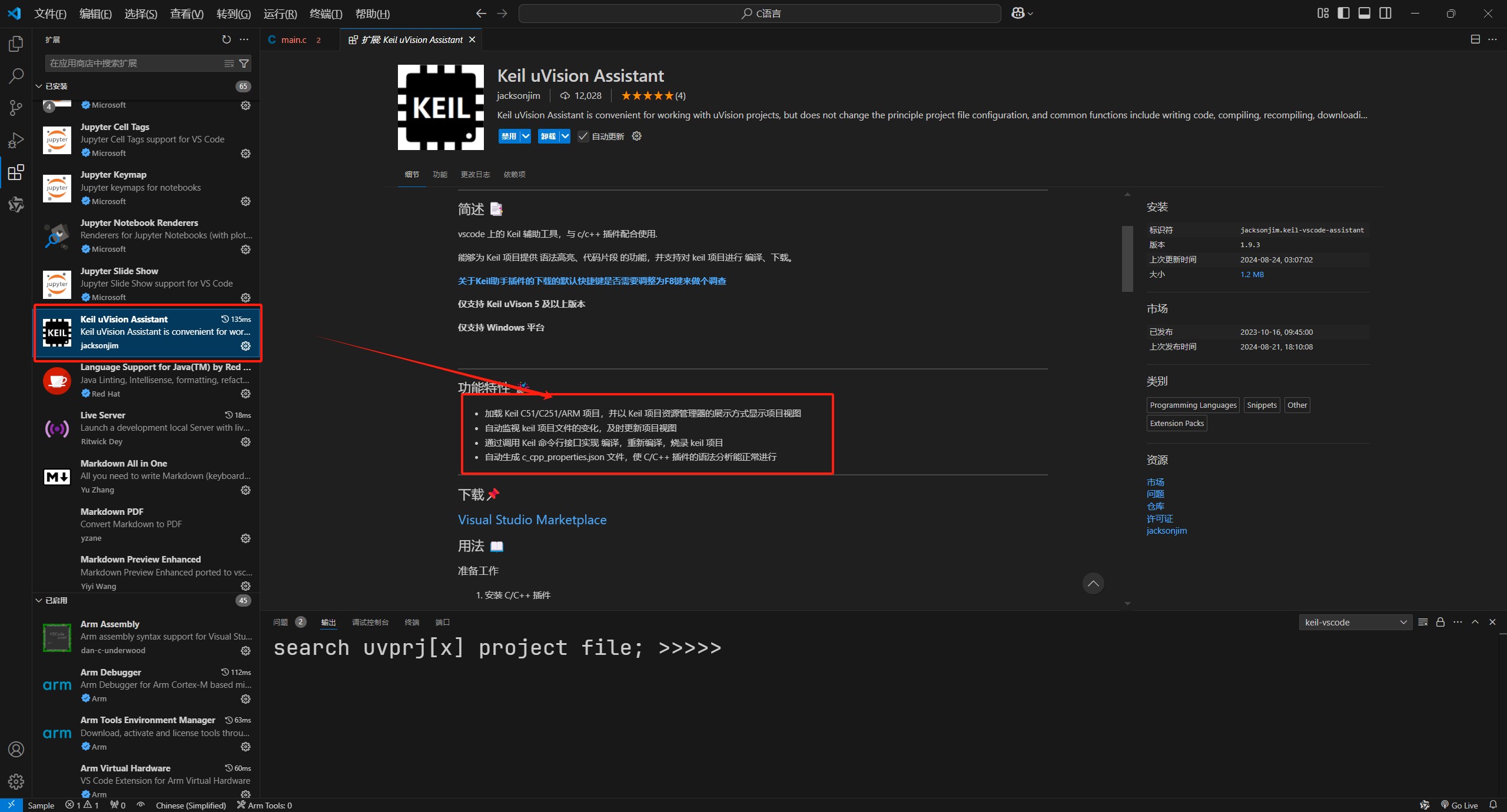Screen dimensions: 1507x812
Task: Switch to the main.c editor tab
Action: point(294,39)
